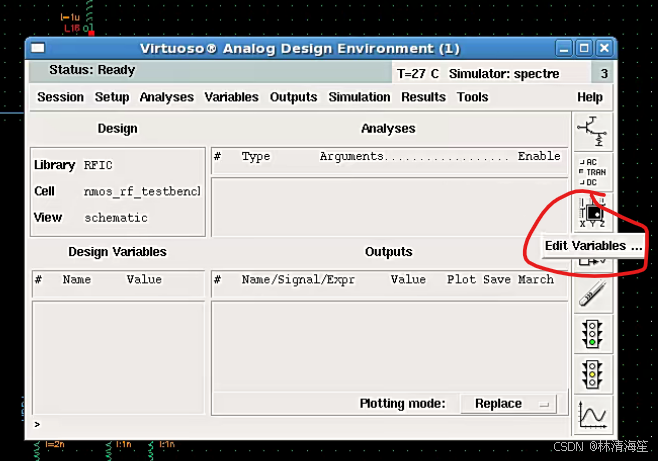
Task: Open the Analyses menu
Action: tap(167, 97)
